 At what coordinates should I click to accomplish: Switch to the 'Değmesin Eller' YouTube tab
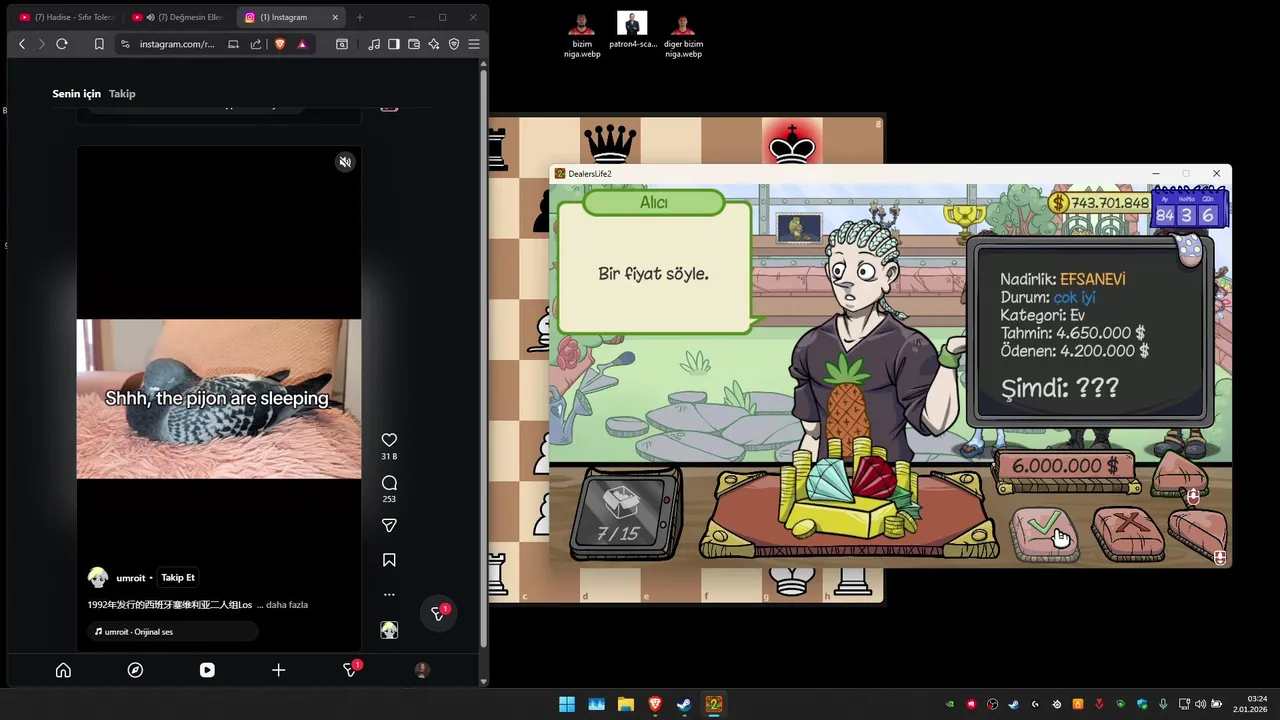point(180,17)
